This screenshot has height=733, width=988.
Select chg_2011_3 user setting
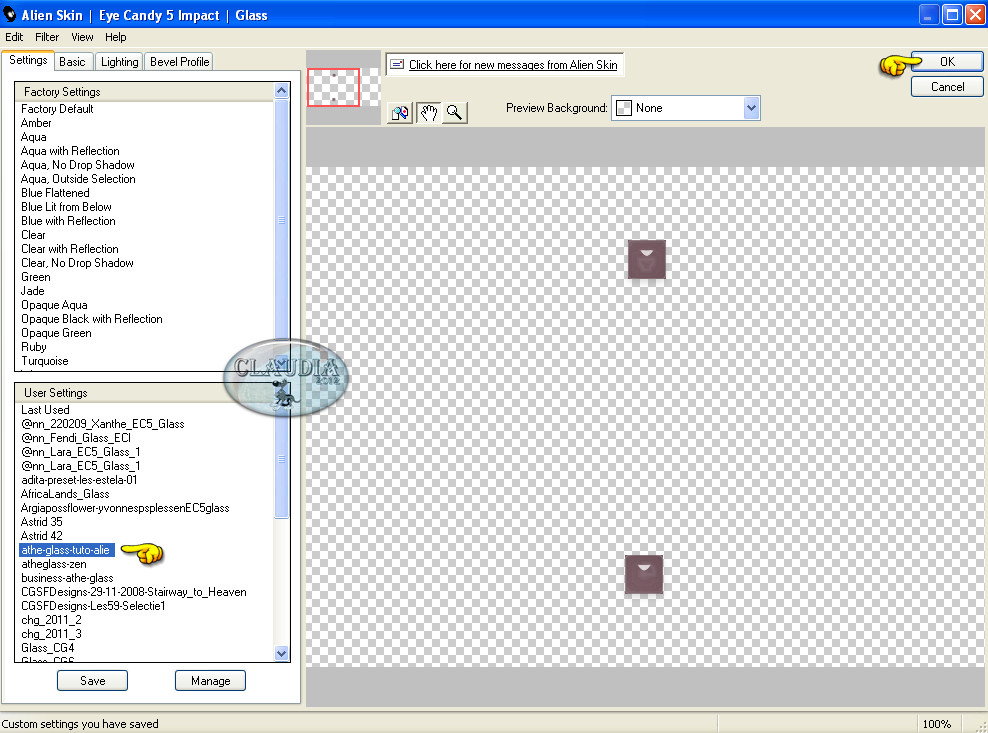pyautogui.click(x=51, y=634)
